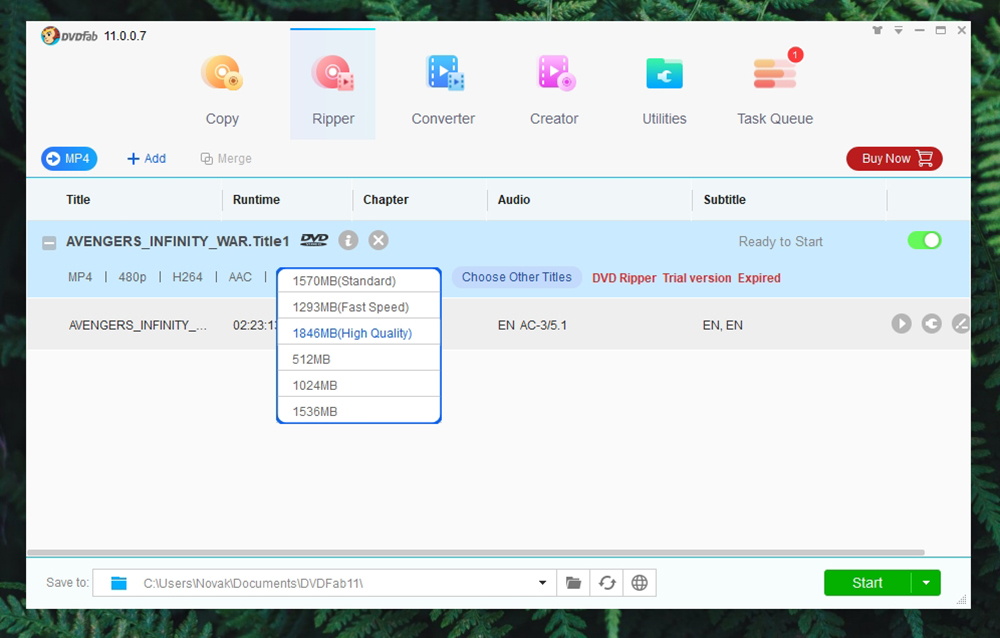Click the Subtitle column header
Screen dimensions: 1000x638
pos(724,200)
